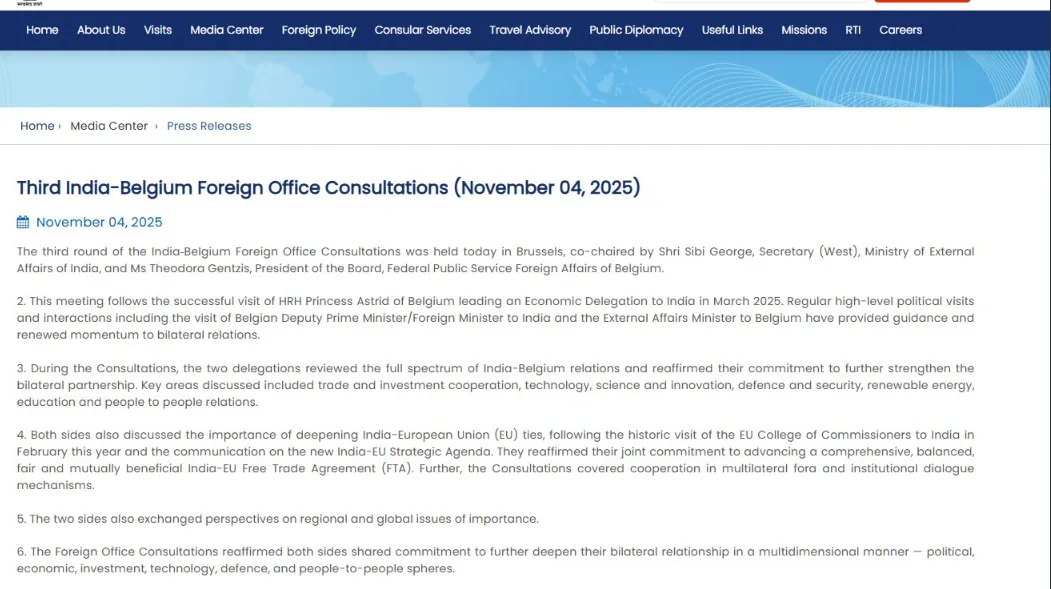Click the November 04, 2025 date text
The image size is (1051, 589).
(99, 222)
